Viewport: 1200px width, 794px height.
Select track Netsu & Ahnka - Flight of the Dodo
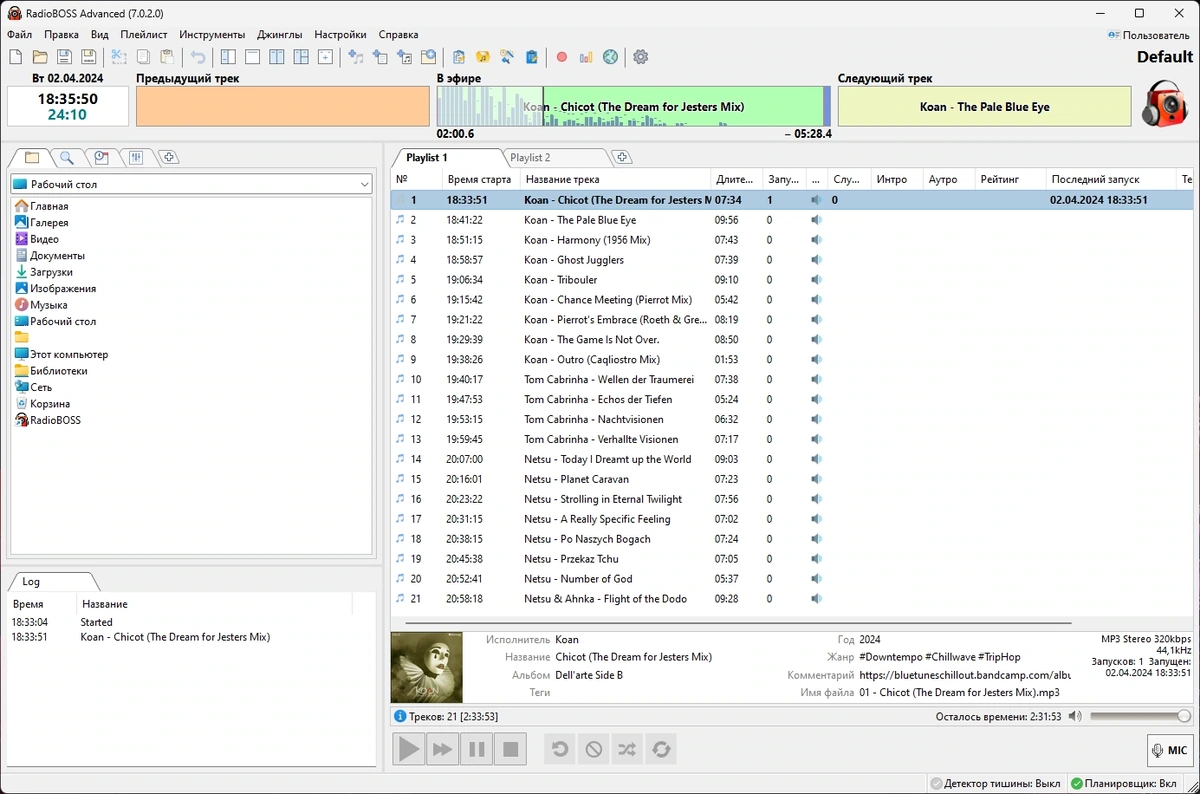pyautogui.click(x=792, y=599)
